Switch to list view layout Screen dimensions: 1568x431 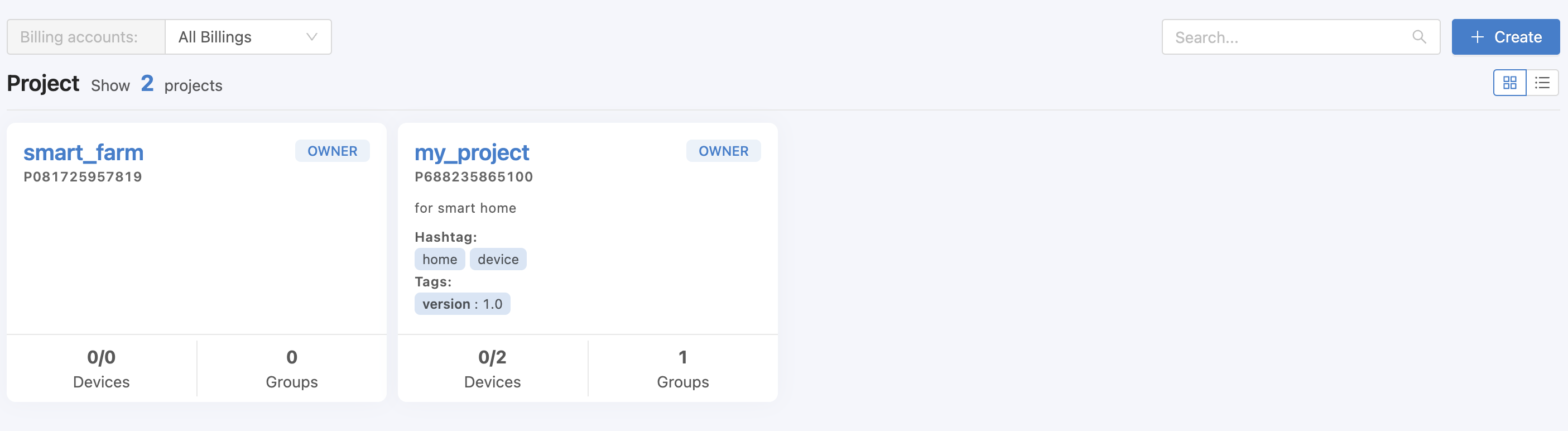[1542, 83]
